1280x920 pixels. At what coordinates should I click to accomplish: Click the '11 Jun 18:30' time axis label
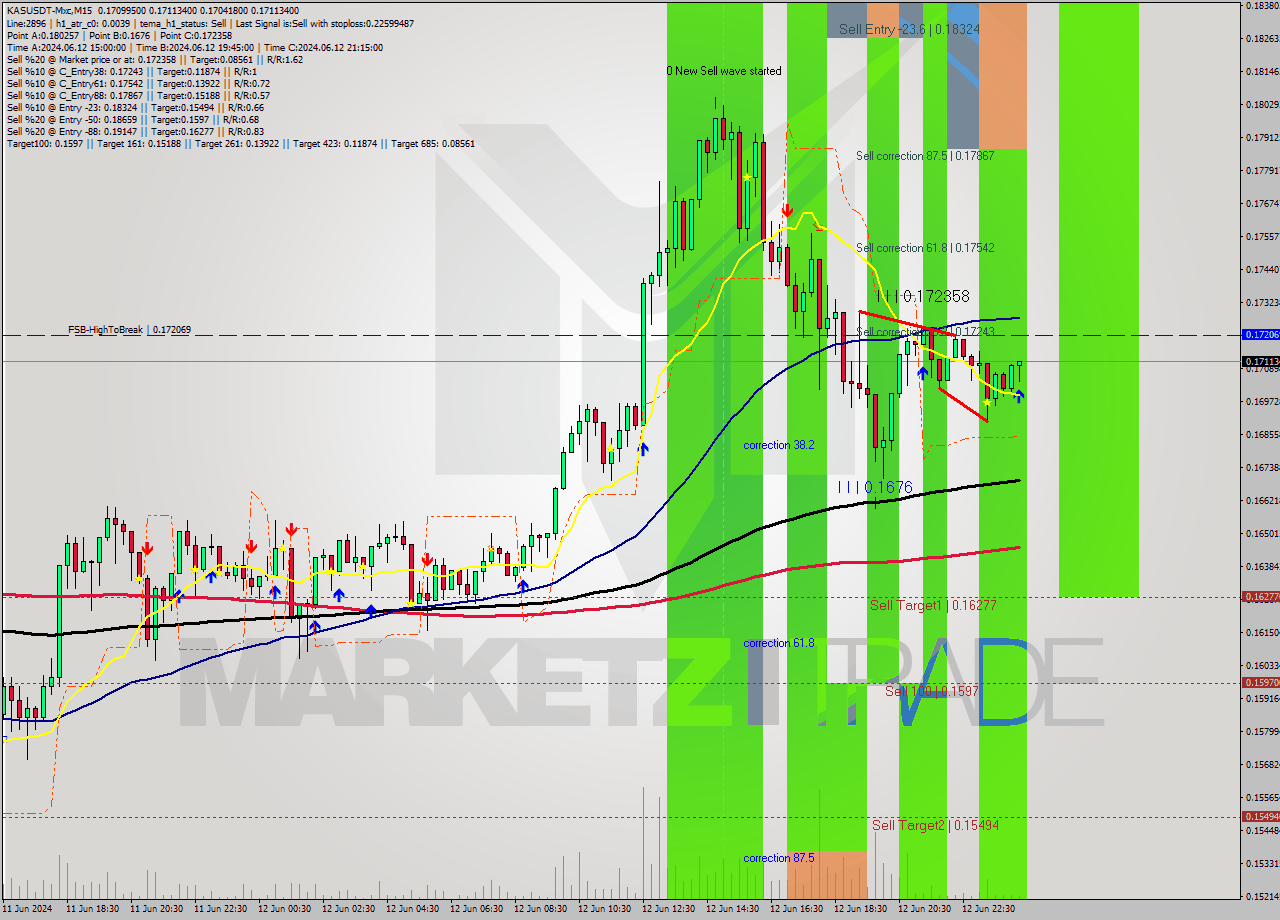tap(93, 910)
